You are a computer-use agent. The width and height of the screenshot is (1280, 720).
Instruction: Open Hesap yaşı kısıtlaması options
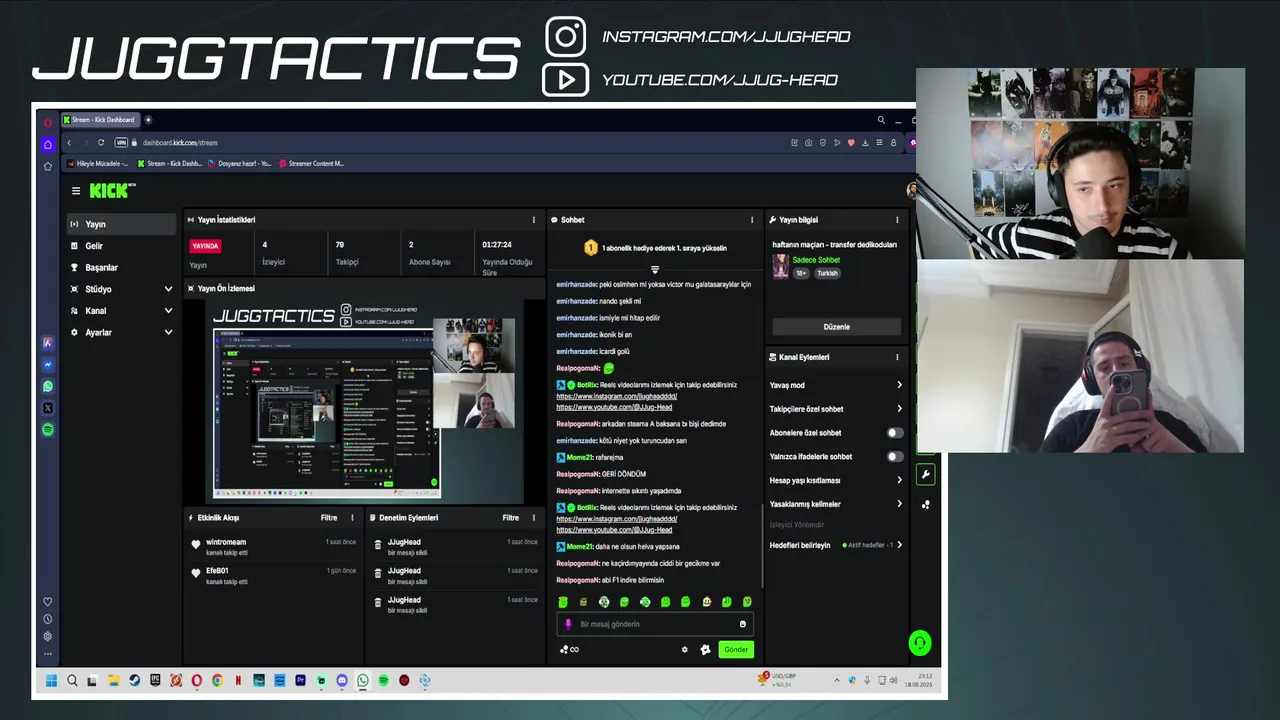899,480
